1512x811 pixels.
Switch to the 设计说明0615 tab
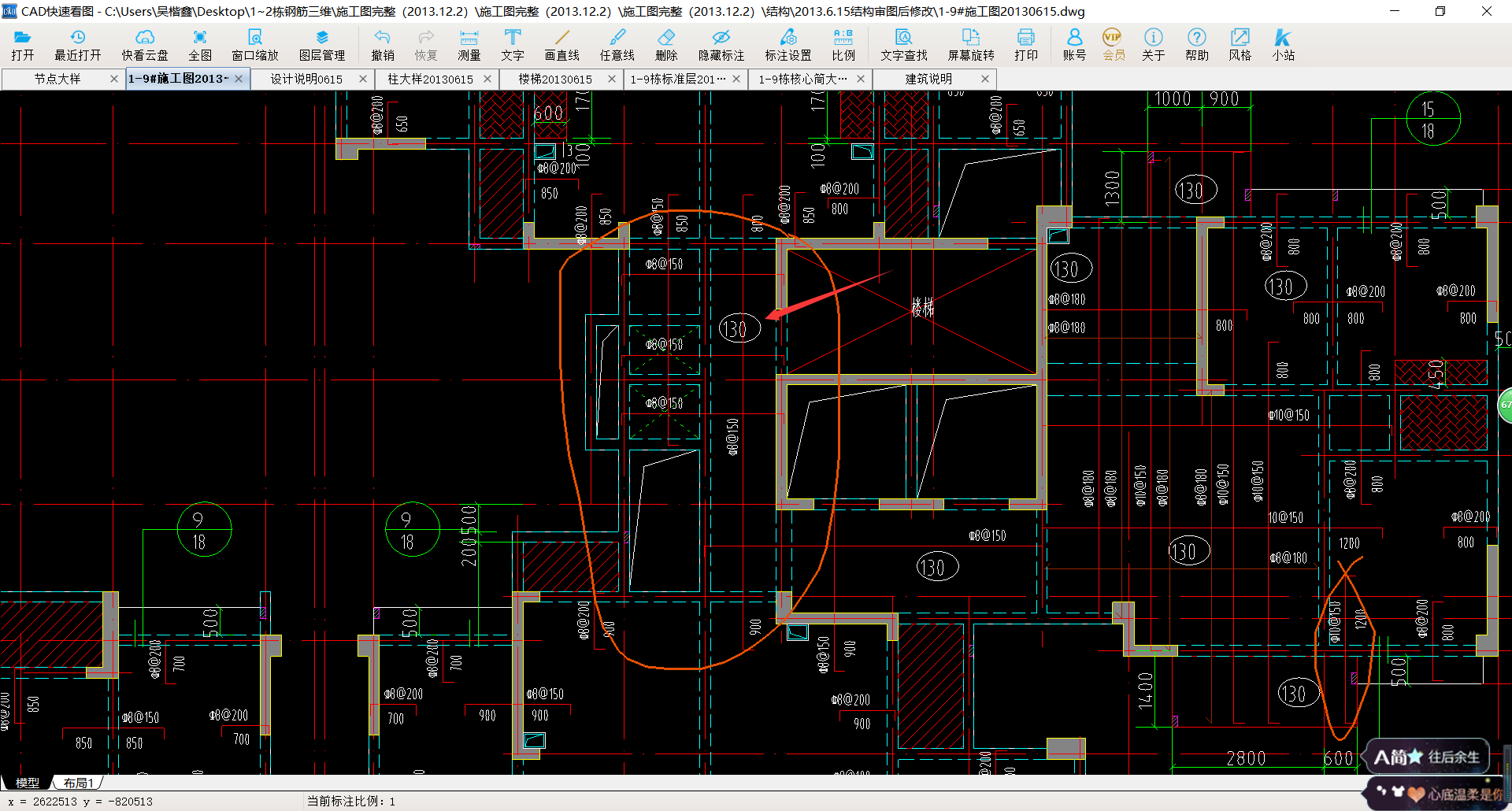(x=306, y=79)
